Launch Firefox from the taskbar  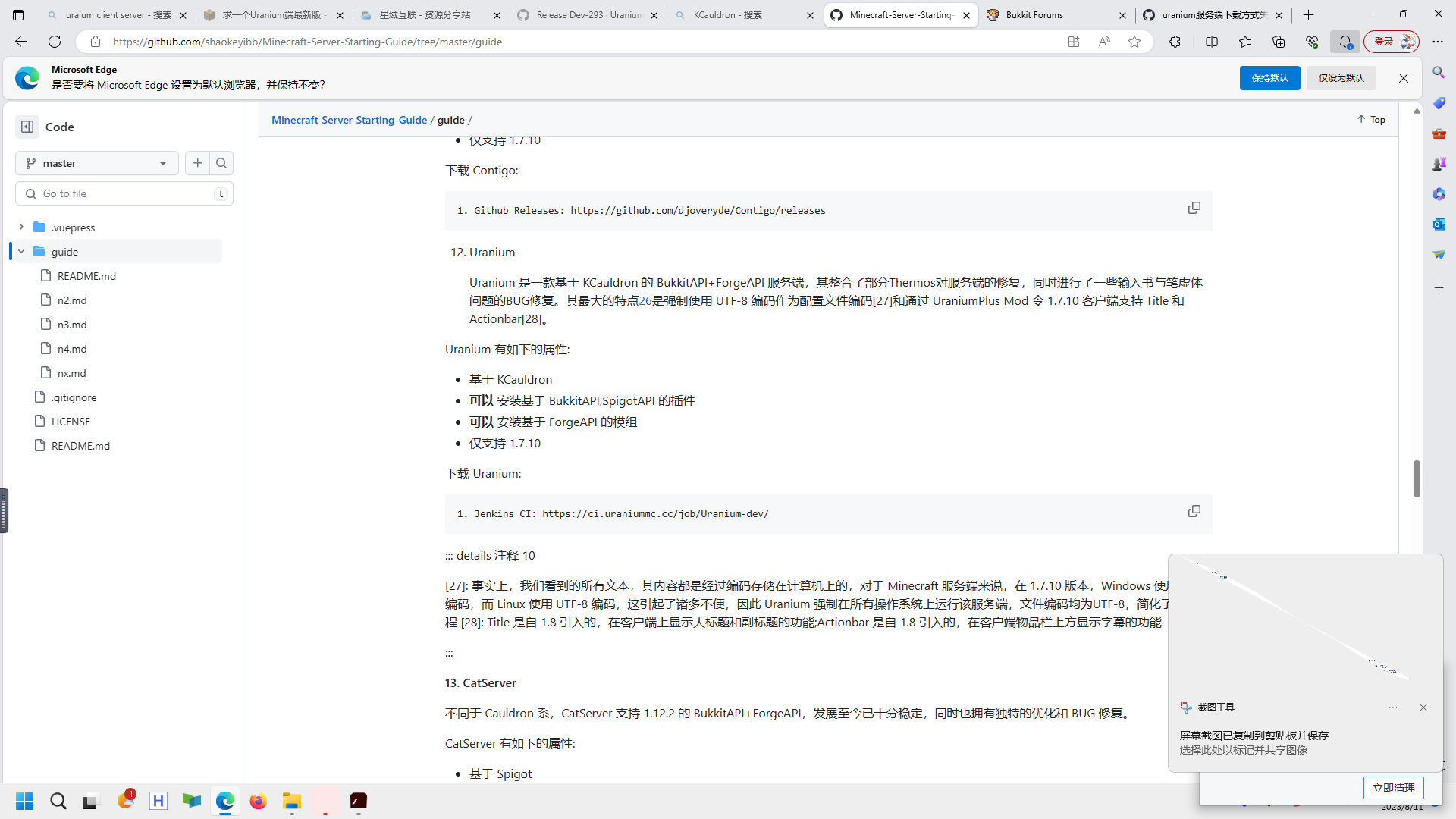coord(258,801)
